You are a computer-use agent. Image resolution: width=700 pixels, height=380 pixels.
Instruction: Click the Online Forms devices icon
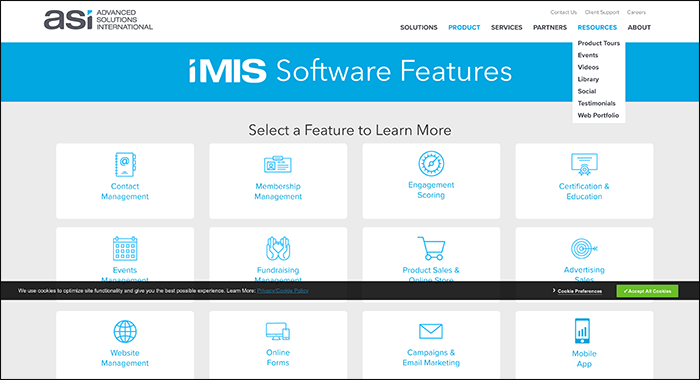pyautogui.click(x=278, y=331)
